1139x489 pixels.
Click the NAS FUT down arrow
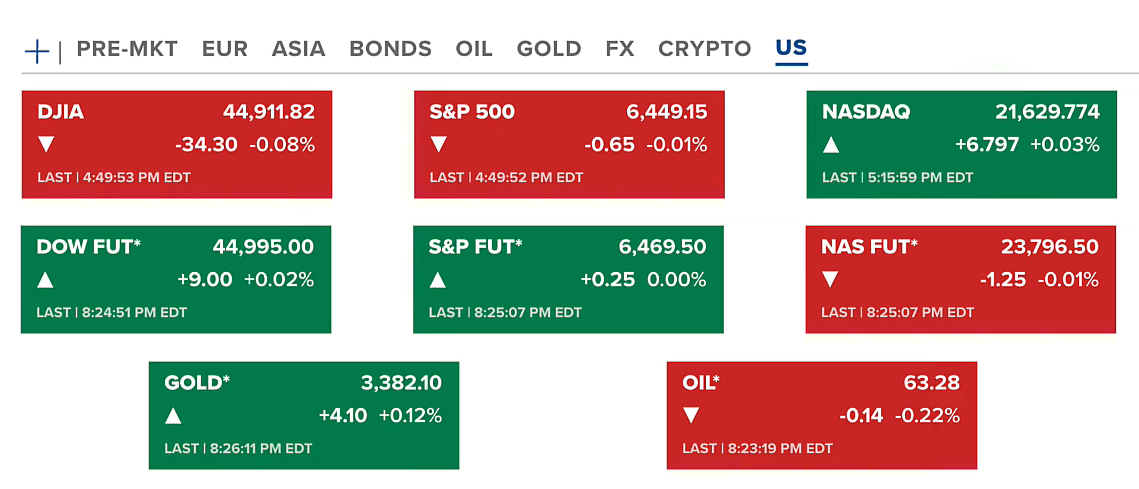[830, 280]
